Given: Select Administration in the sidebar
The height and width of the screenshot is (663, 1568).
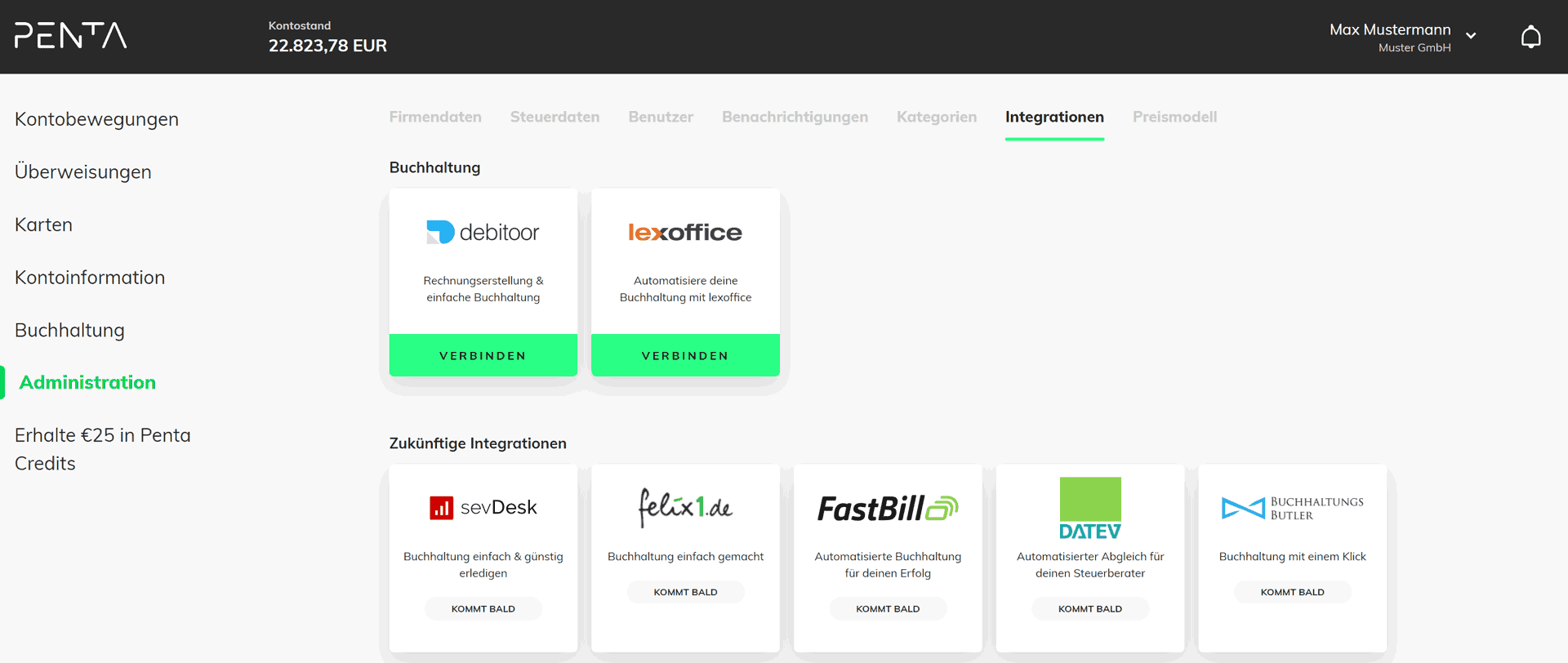Looking at the screenshot, I should 87,382.
